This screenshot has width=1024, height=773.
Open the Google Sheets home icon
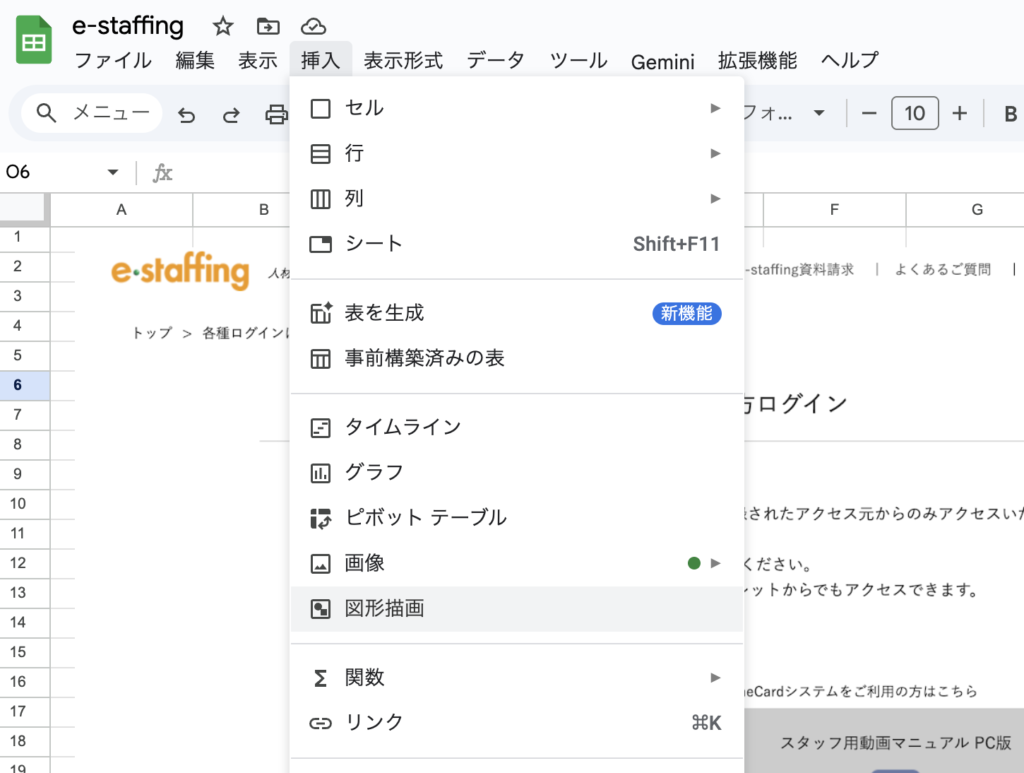pyautogui.click(x=34, y=41)
